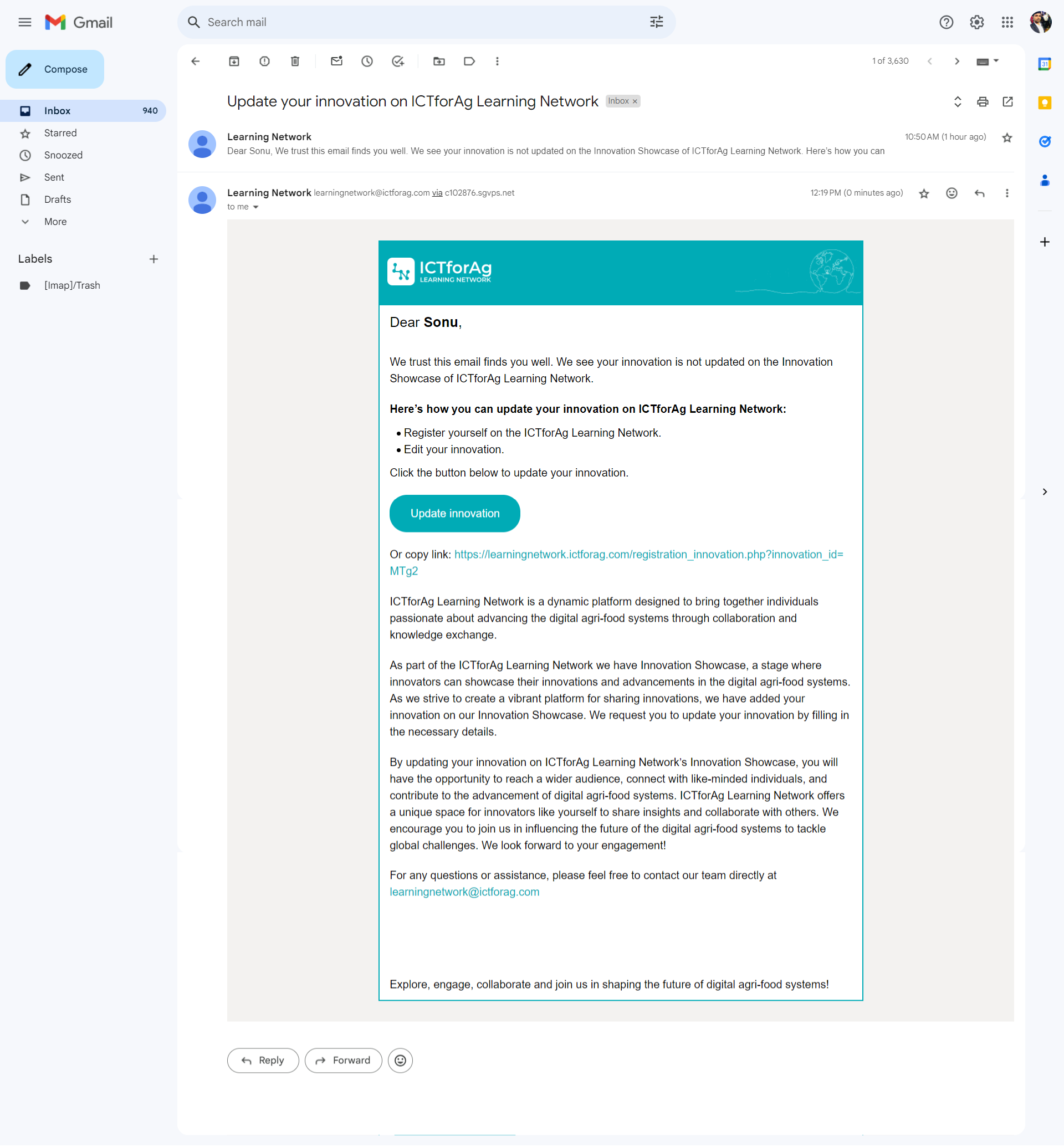Open search options filter icon
The width and height of the screenshot is (1064, 1147).
click(656, 23)
